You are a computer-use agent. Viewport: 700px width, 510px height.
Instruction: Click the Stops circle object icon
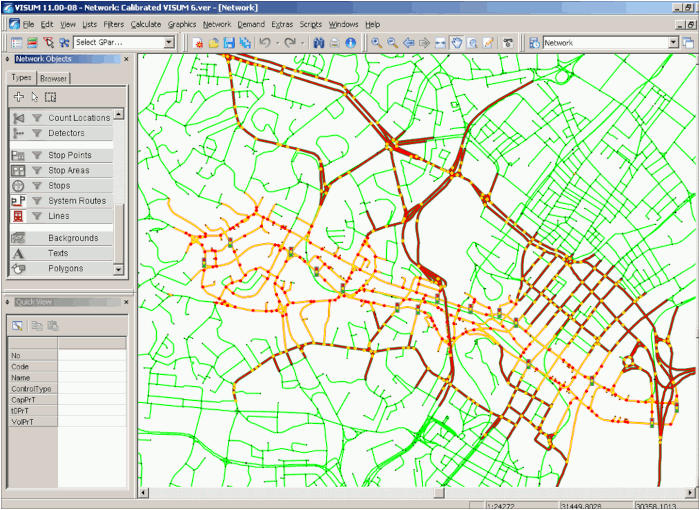[x=18, y=186]
